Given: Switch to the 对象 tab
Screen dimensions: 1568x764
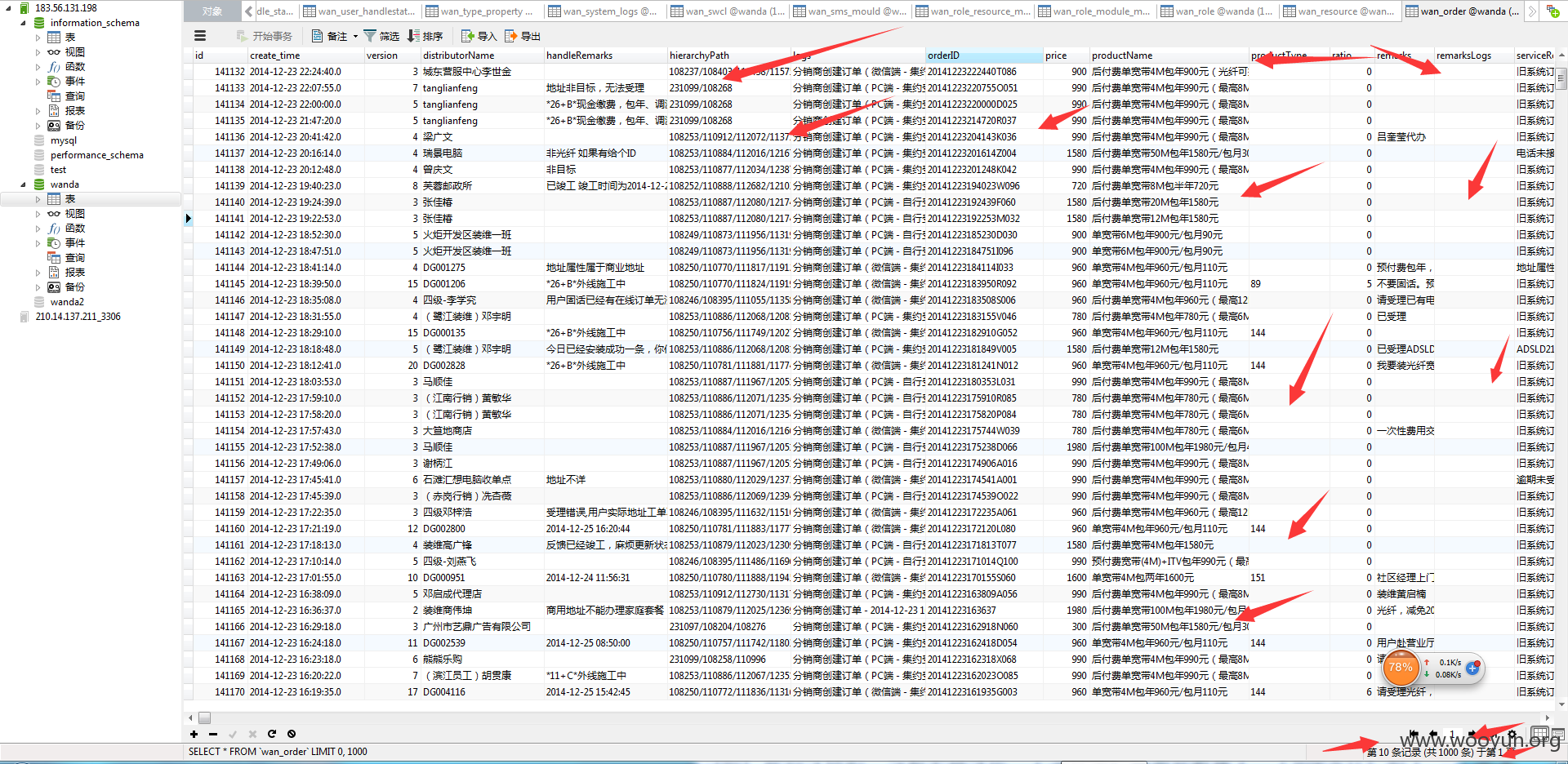Looking at the screenshot, I should pyautogui.click(x=212, y=11).
